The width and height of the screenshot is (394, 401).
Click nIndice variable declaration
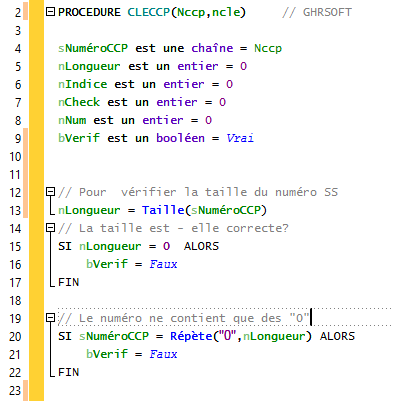pyautogui.click(x=83, y=84)
